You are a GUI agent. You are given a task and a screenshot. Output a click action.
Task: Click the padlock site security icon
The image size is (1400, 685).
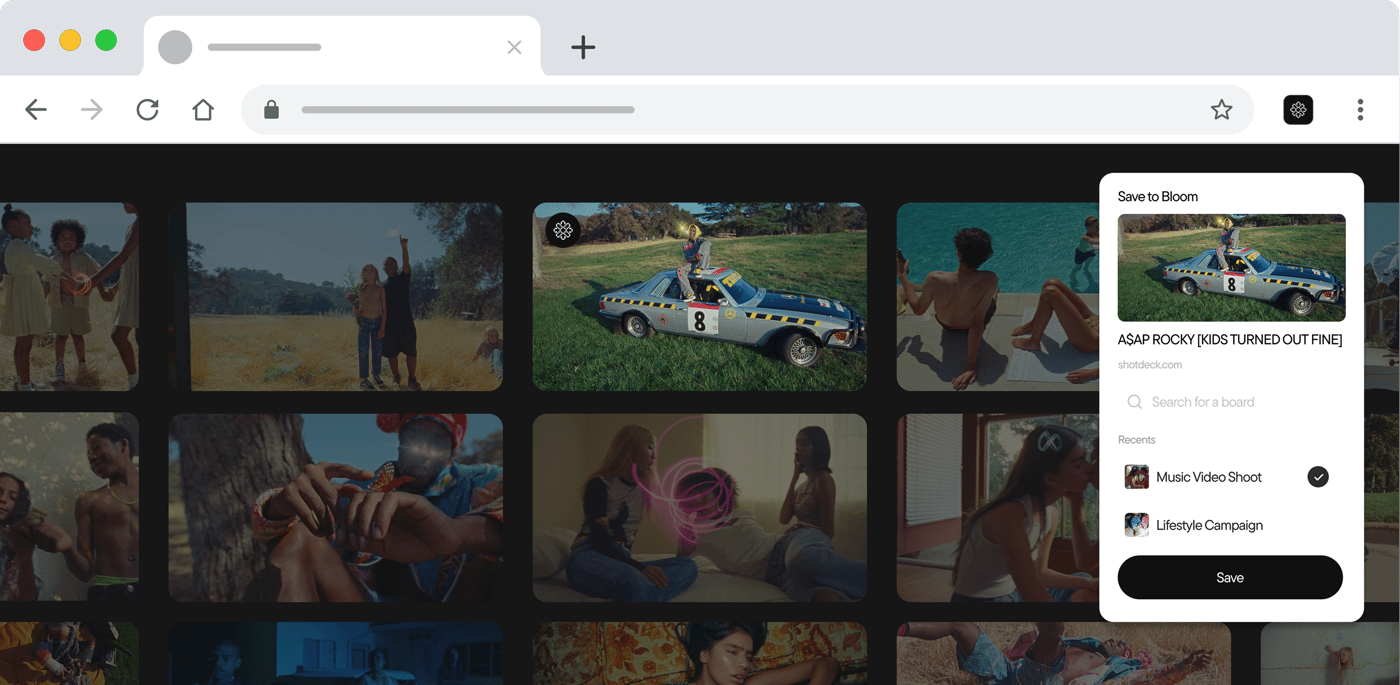point(271,110)
